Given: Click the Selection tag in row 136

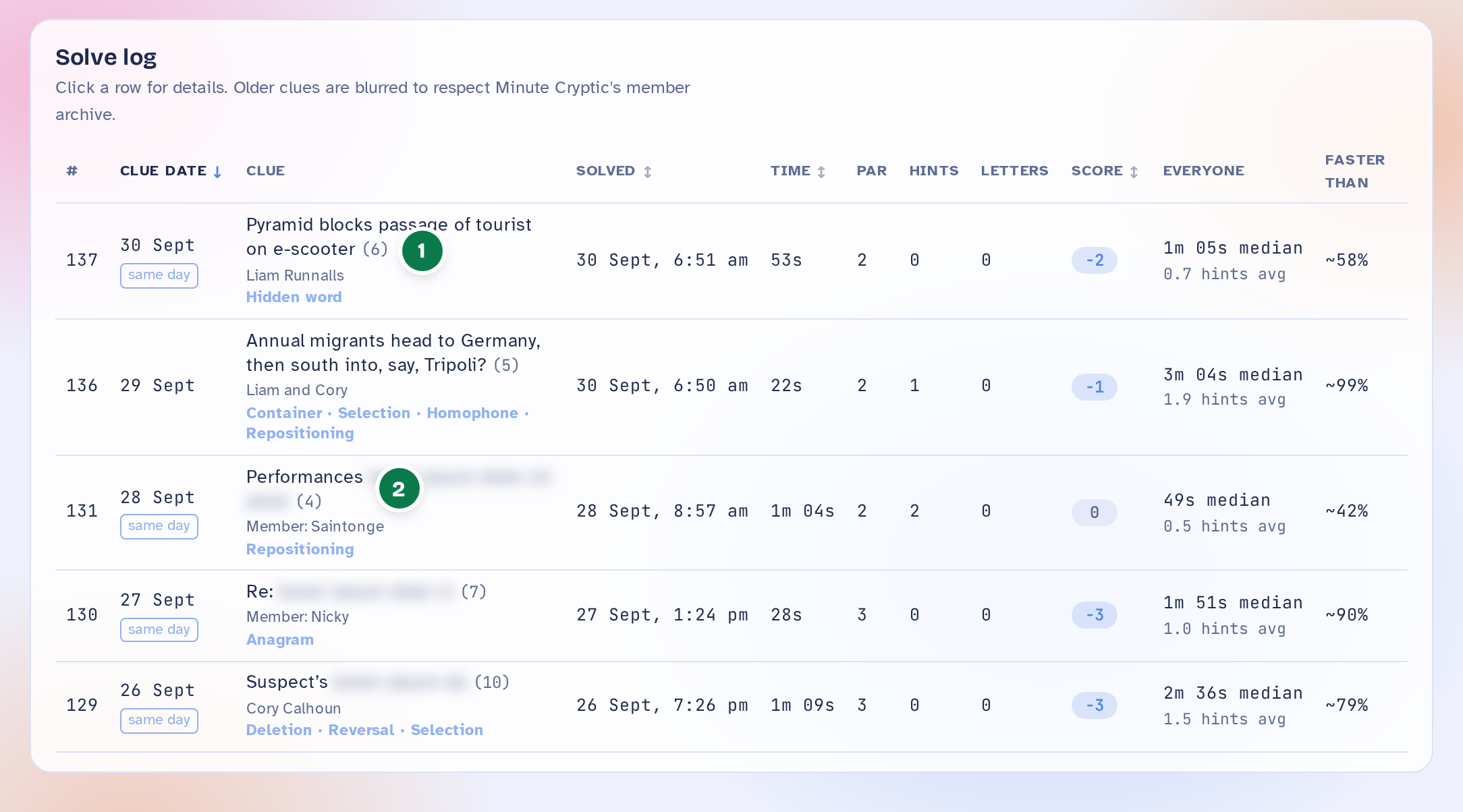Looking at the screenshot, I should tap(374, 413).
